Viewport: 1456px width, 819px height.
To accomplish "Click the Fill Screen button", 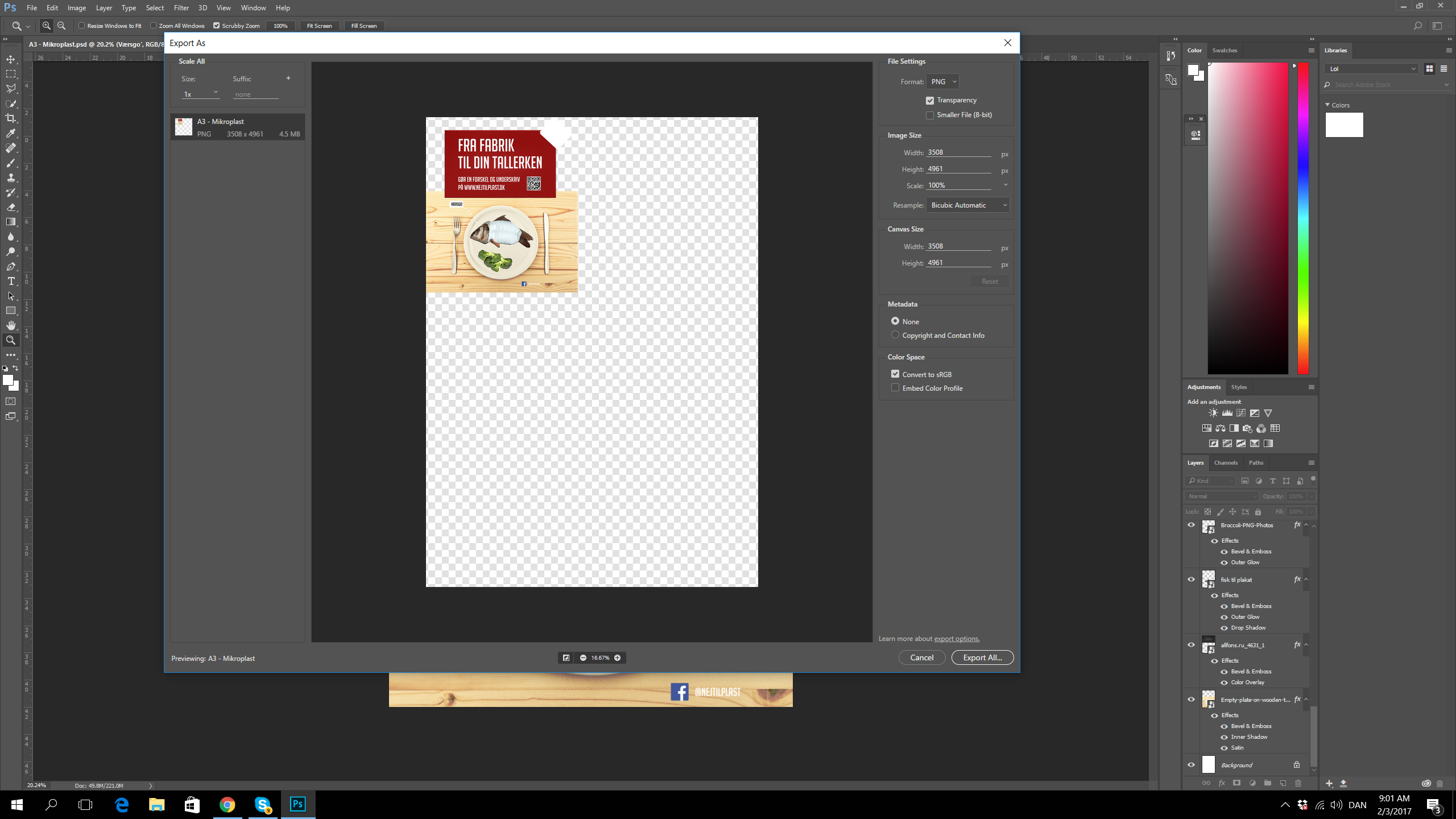I will (x=364, y=26).
